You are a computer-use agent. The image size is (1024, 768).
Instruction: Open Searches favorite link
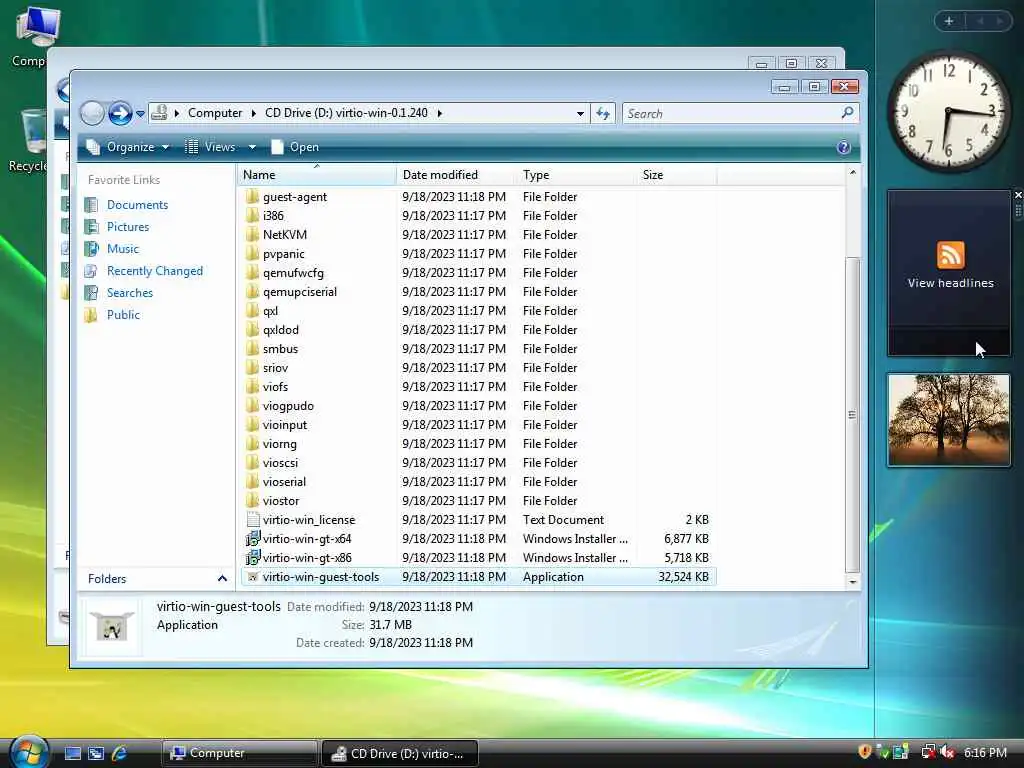coord(130,293)
